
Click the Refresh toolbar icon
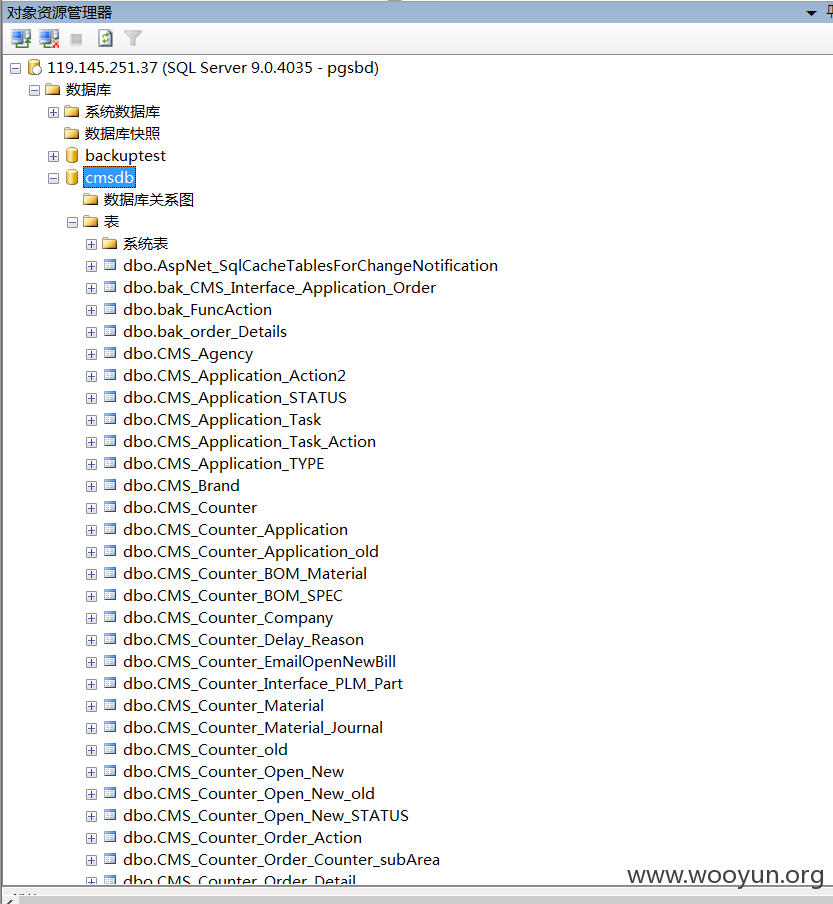105,39
